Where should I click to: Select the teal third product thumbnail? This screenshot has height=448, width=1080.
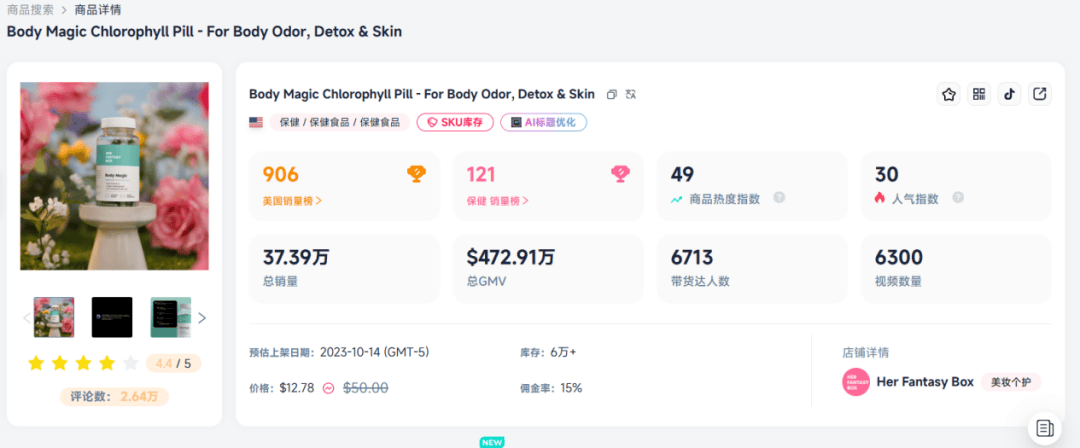[x=170, y=317]
